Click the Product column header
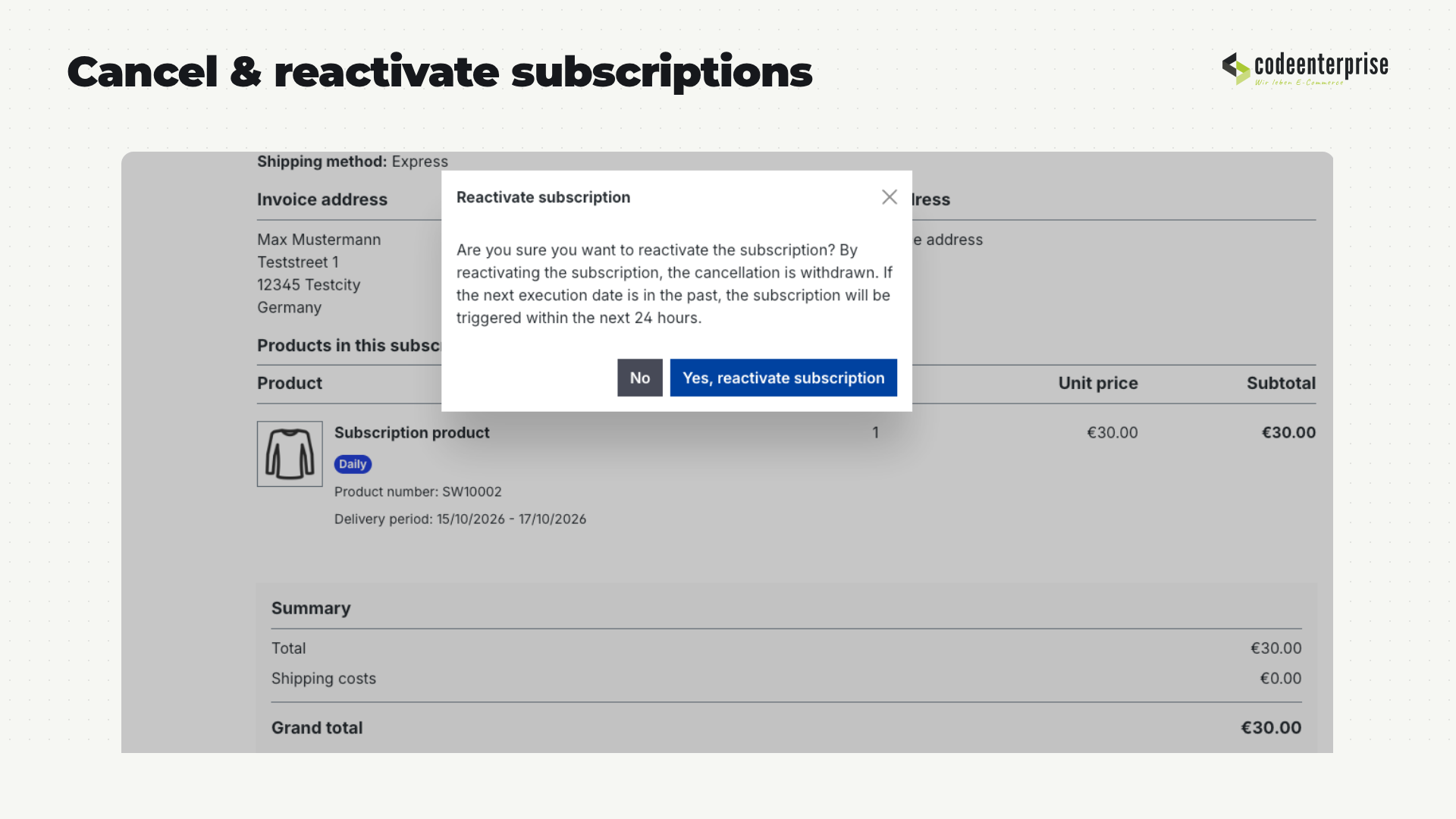 click(x=290, y=383)
